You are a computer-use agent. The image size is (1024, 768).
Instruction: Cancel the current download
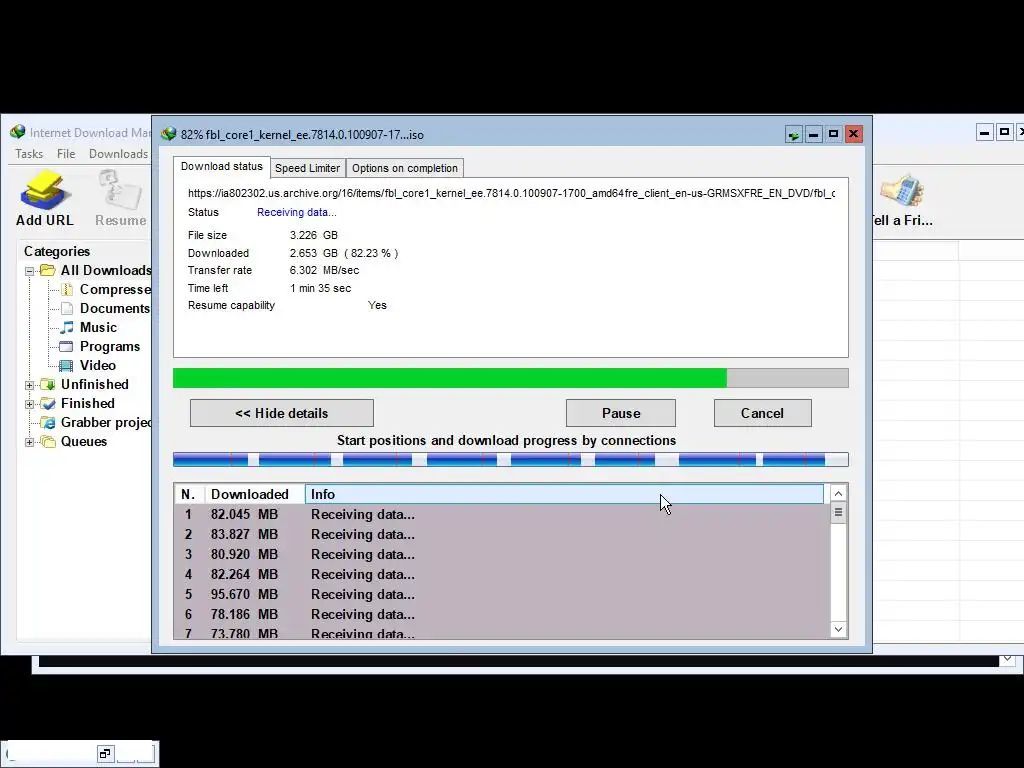click(x=762, y=413)
